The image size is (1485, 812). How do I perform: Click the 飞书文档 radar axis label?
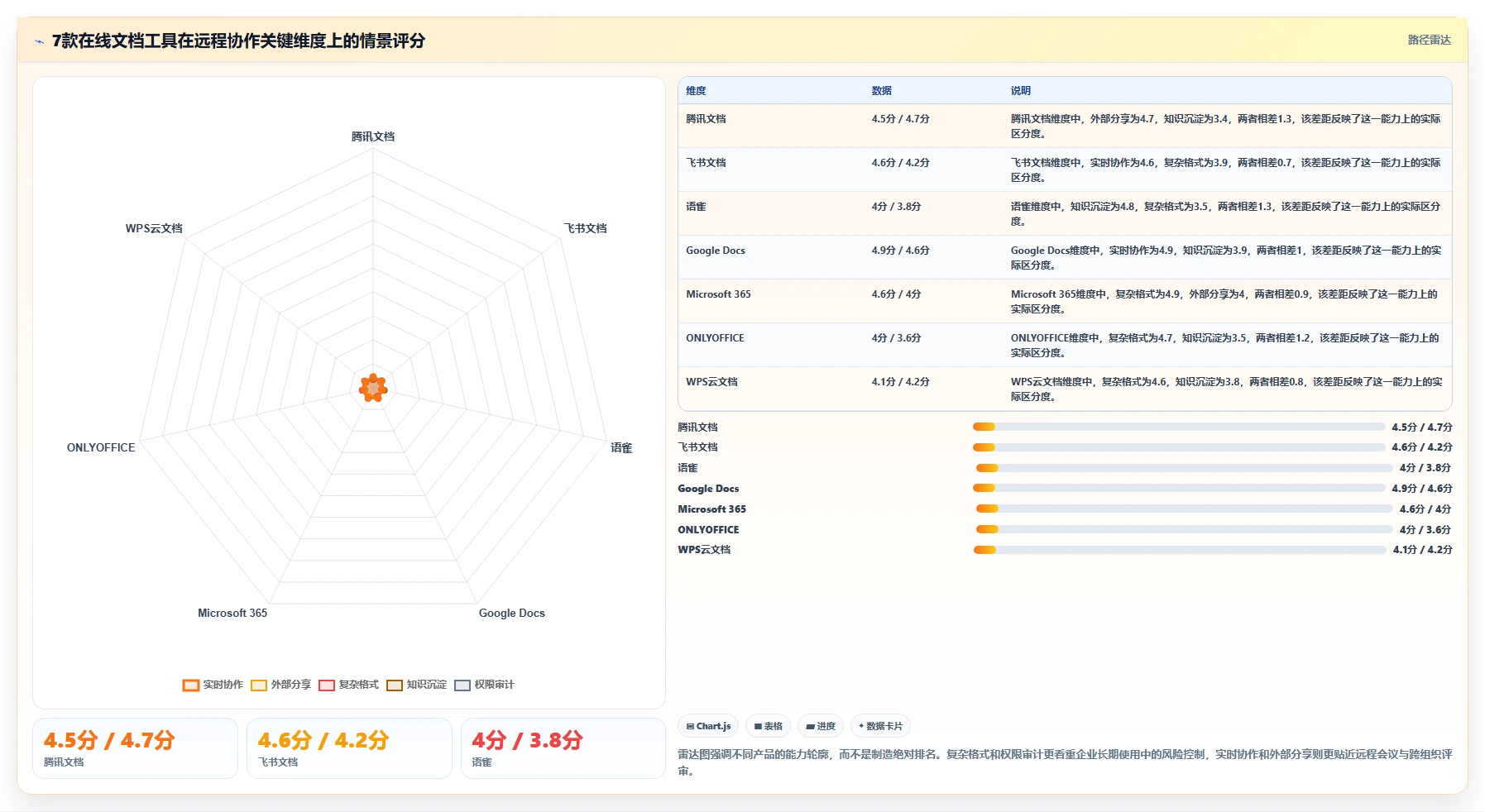click(586, 228)
